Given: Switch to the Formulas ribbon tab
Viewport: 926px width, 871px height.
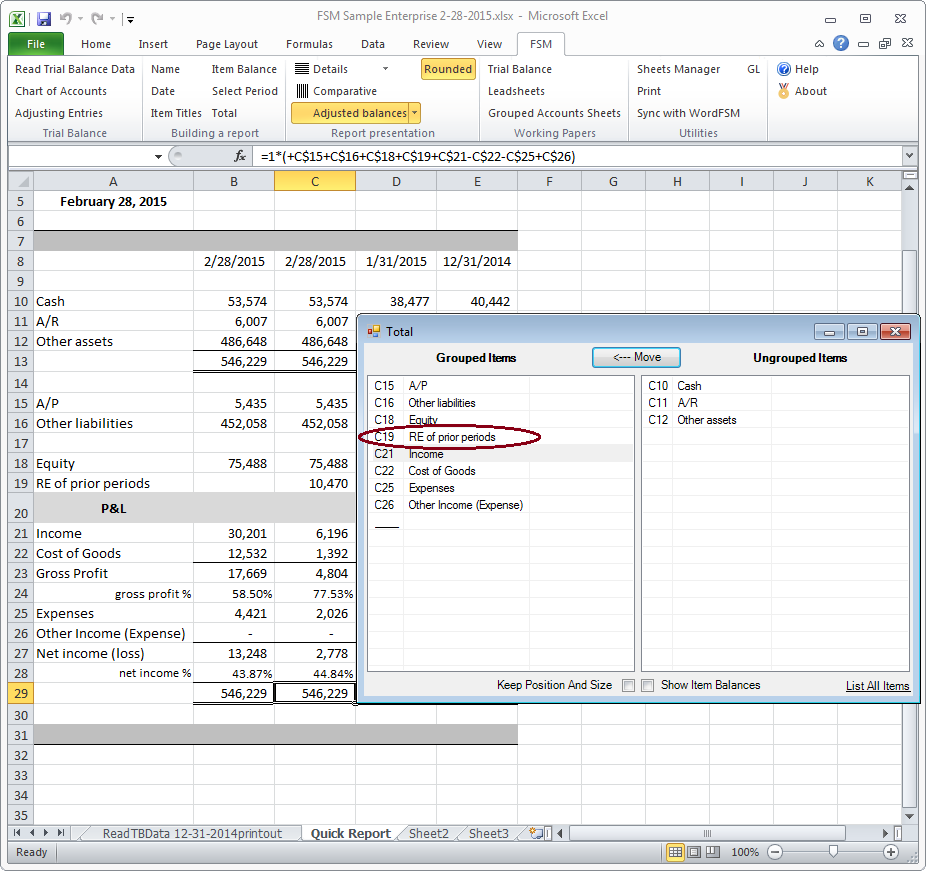Looking at the screenshot, I should click(310, 44).
